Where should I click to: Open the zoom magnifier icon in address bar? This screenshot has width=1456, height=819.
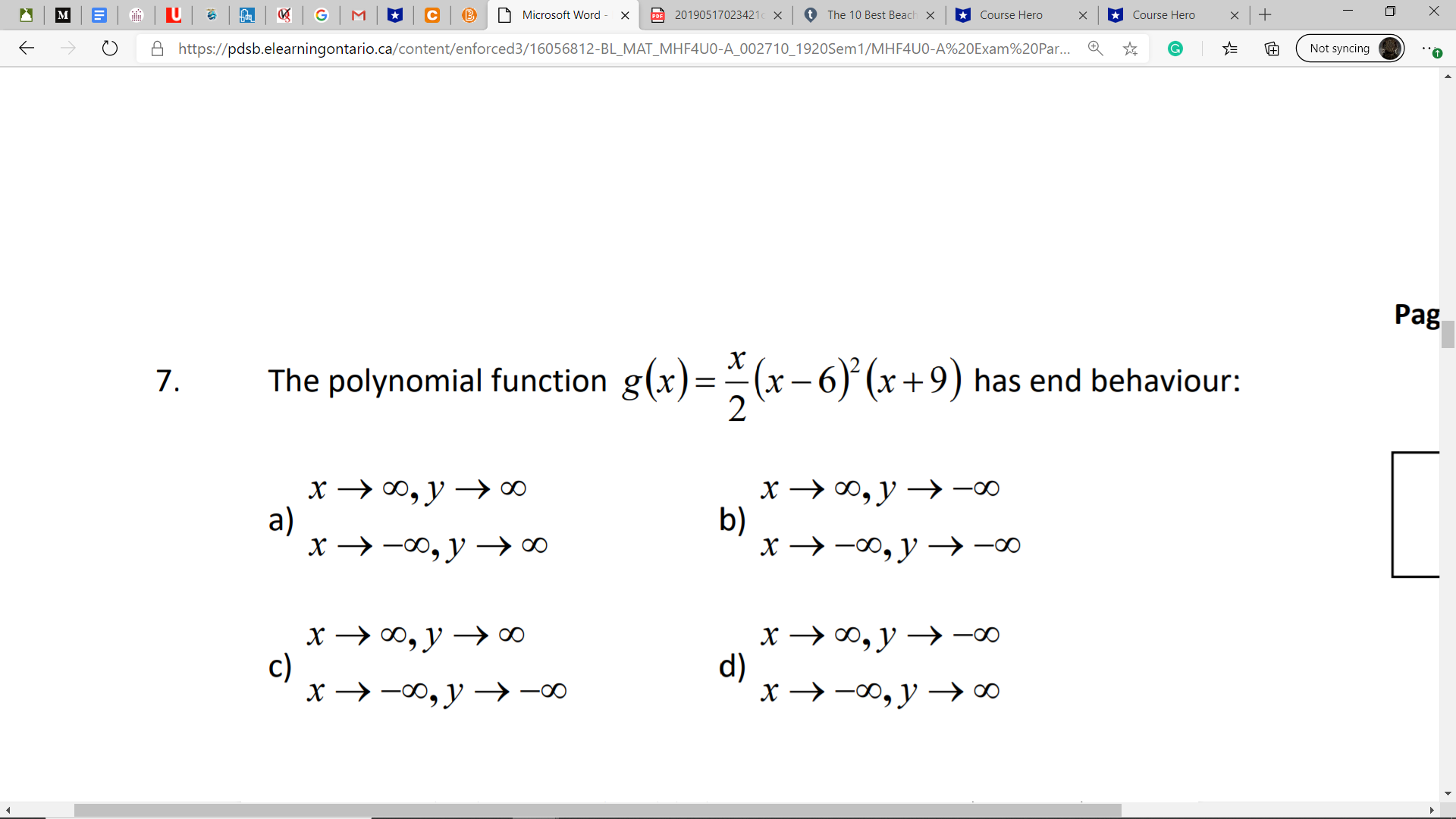(1096, 48)
